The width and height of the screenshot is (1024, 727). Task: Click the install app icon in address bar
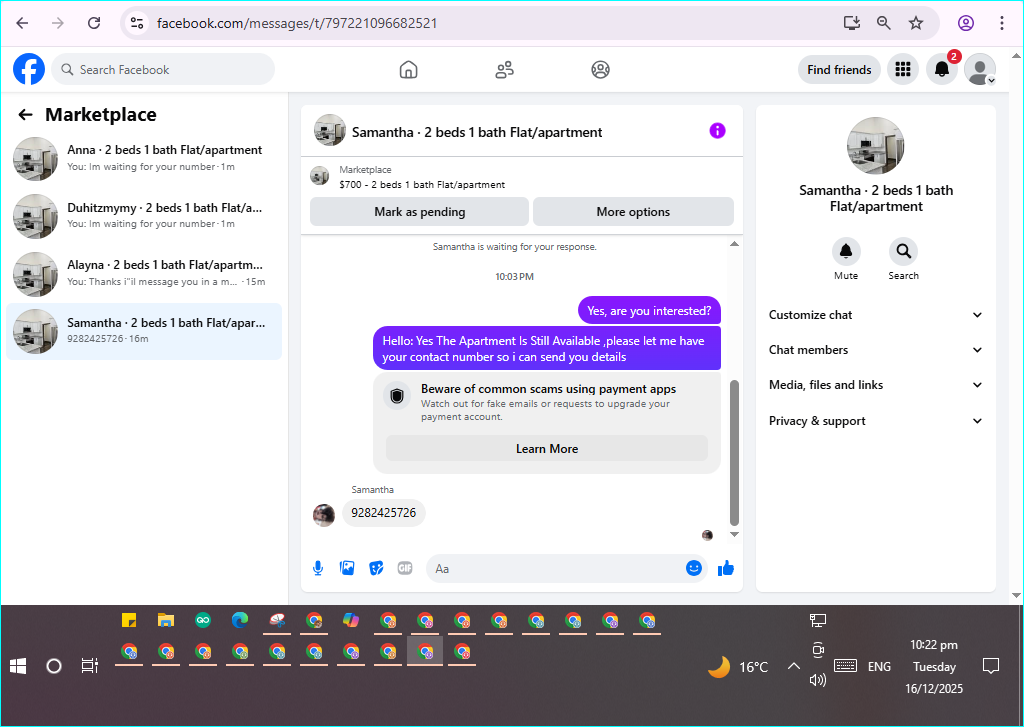852,23
